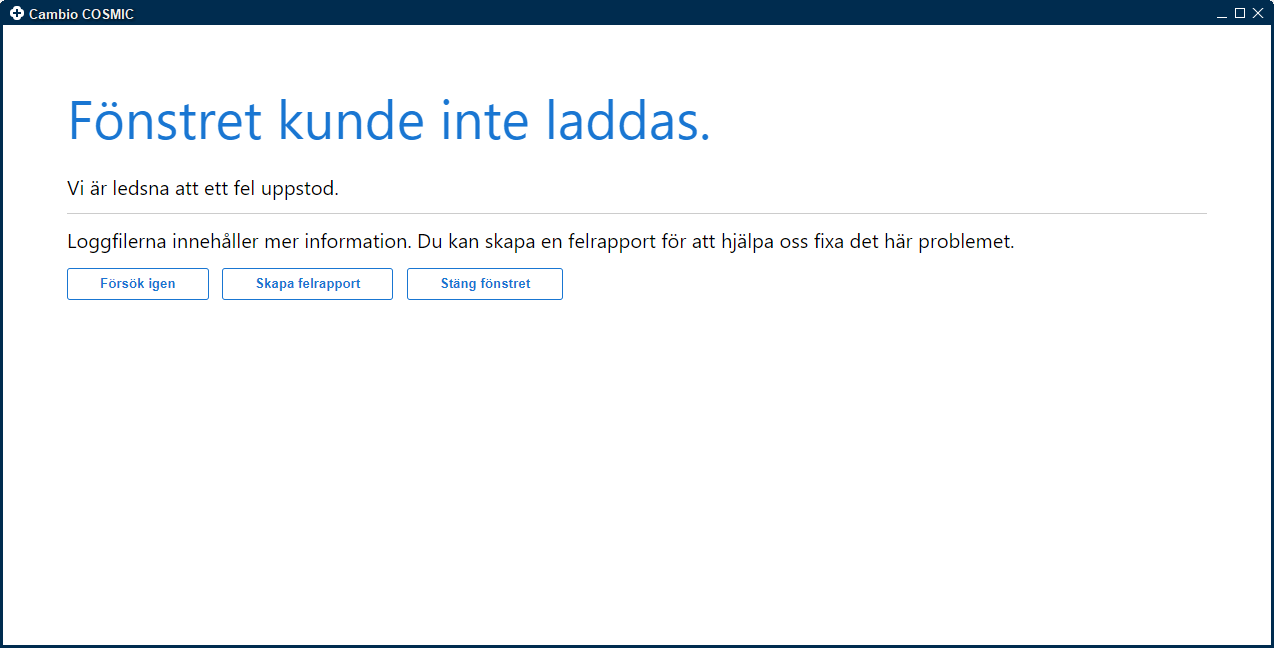Image resolution: width=1274 pixels, height=648 pixels.
Task: Open "Skapa felrapport" to create an error report
Action: point(307,284)
